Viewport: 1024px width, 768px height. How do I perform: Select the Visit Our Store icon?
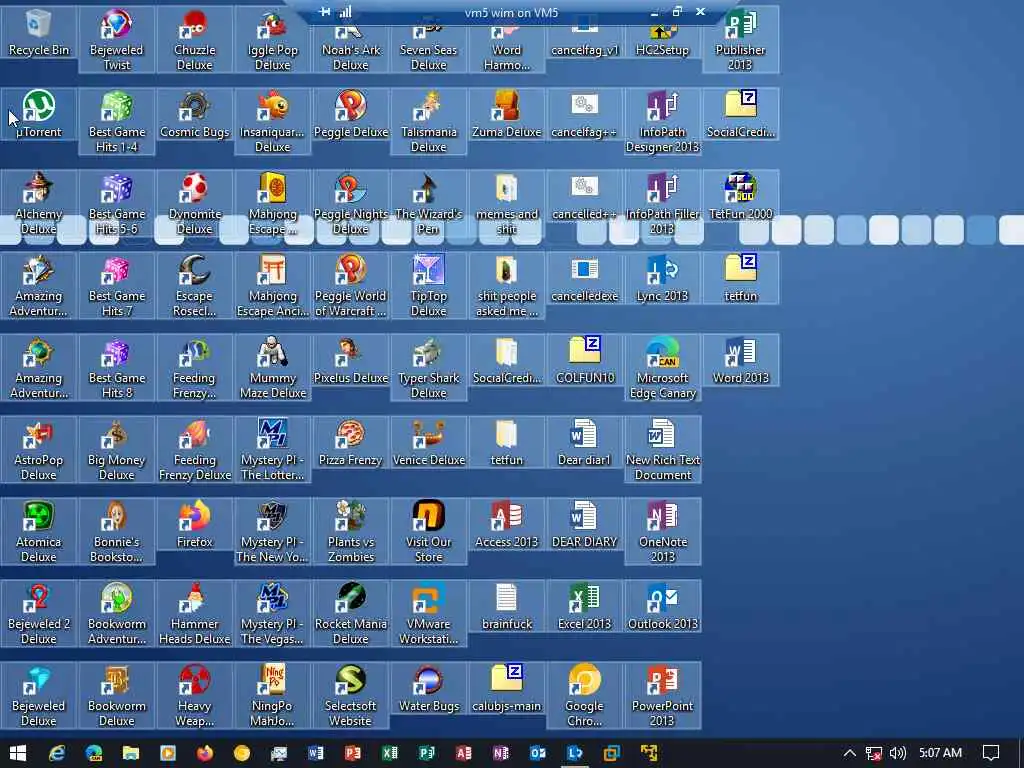point(428,531)
